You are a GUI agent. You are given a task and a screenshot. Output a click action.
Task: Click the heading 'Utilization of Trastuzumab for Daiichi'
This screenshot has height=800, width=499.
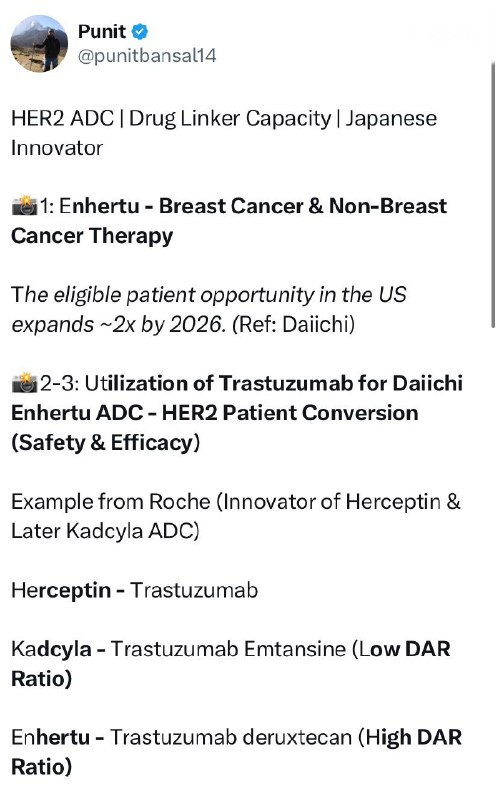[273, 383]
